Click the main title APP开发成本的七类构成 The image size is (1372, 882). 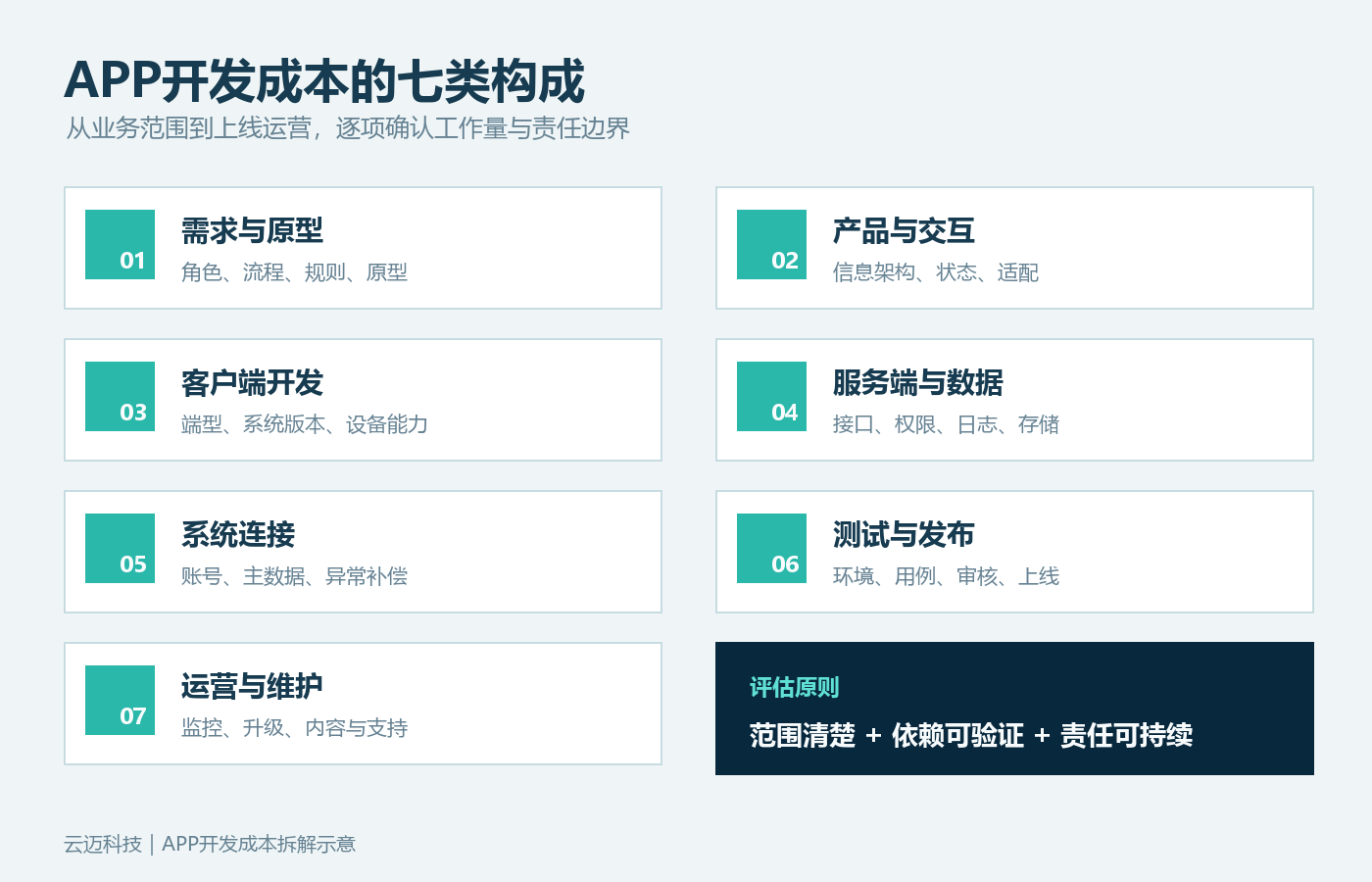(324, 81)
